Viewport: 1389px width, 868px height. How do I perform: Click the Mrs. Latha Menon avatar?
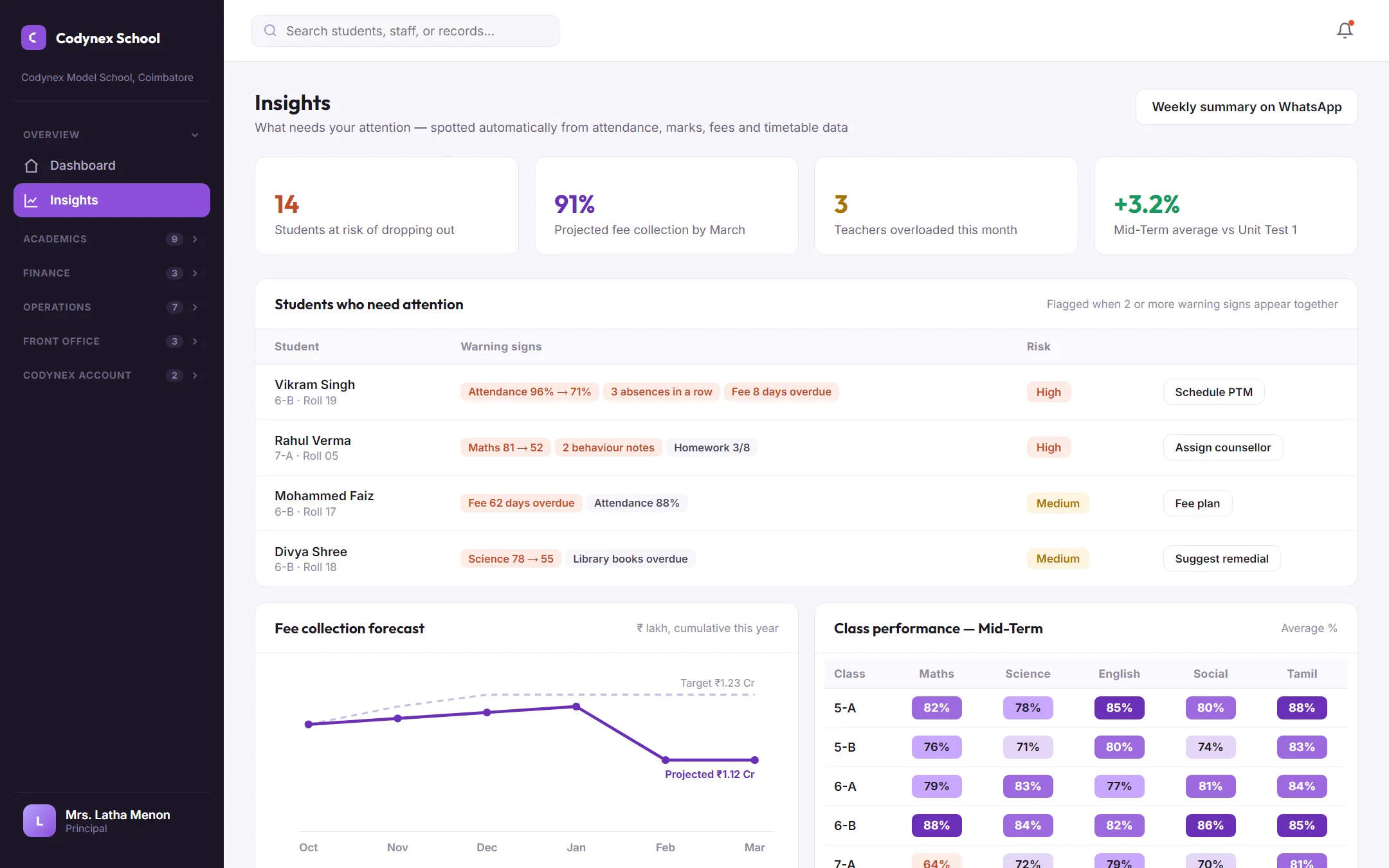[x=39, y=821]
